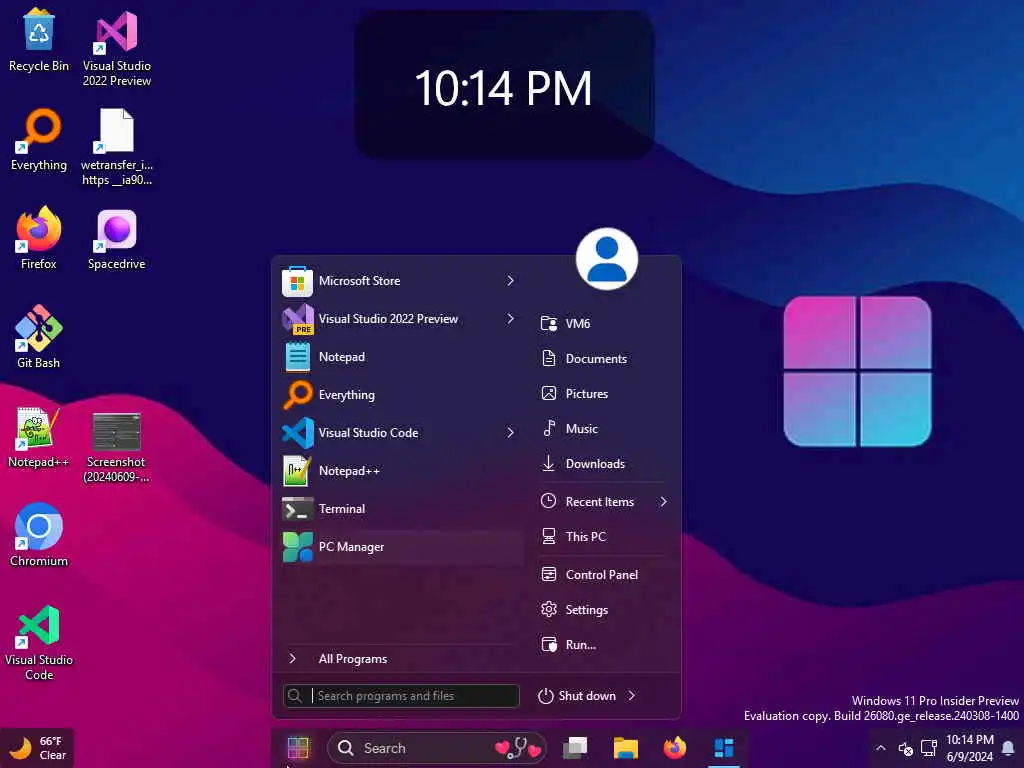The width and height of the screenshot is (1024, 768).
Task: Expand Microsoft Store jump list arrow
Action: pyautogui.click(x=511, y=281)
